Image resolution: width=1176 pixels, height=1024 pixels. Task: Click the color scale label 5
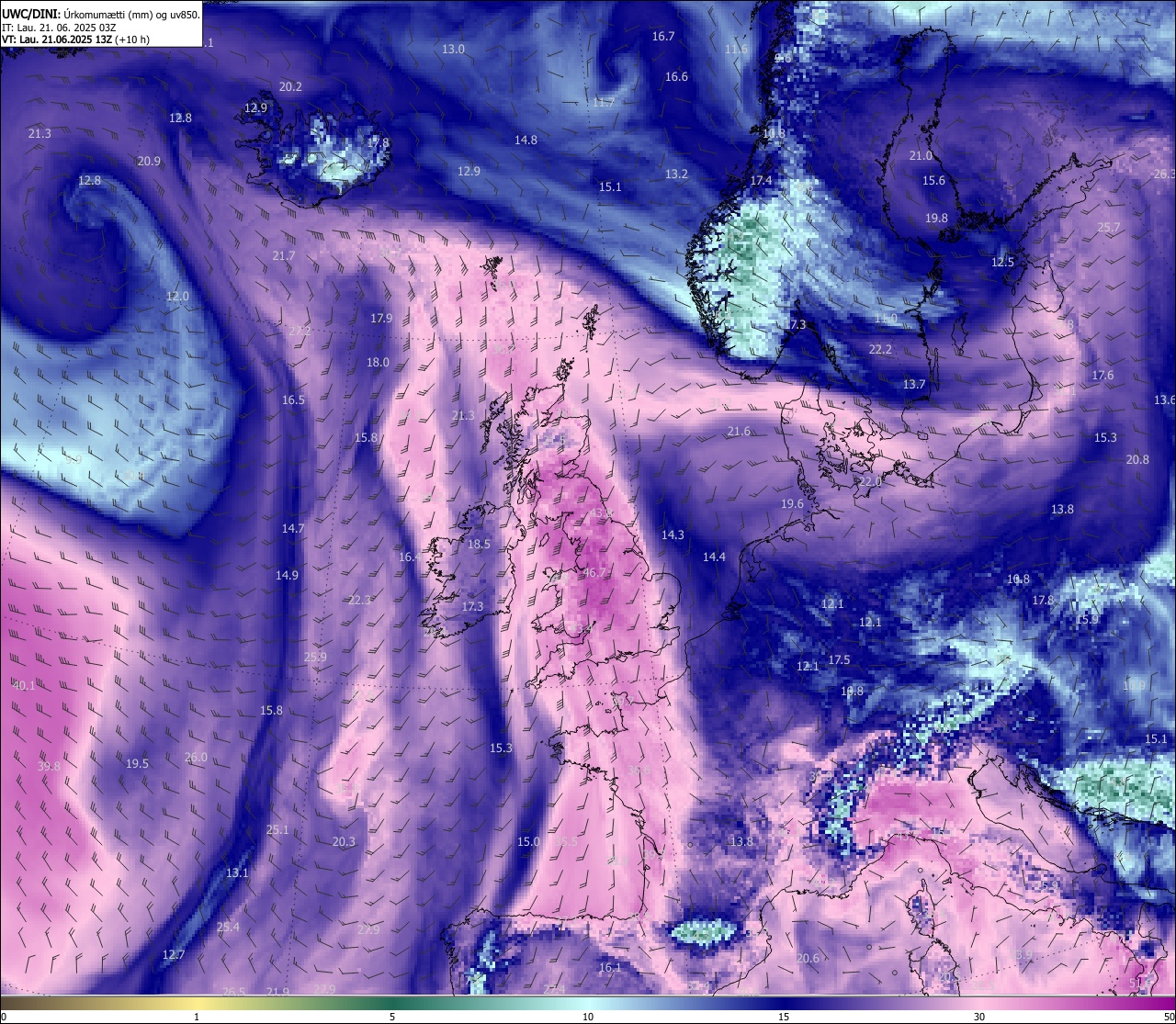(x=392, y=1017)
